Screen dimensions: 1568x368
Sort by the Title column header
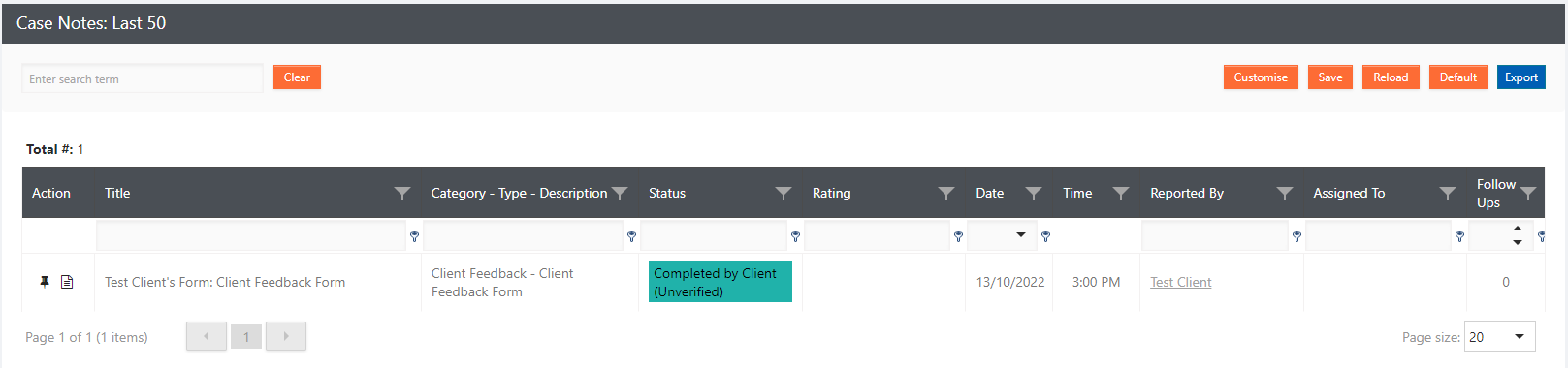click(117, 193)
